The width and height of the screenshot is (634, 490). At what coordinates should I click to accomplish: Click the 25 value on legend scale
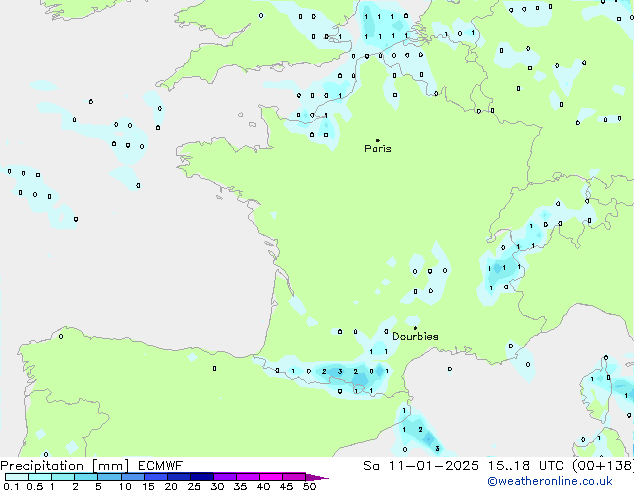coord(194,487)
